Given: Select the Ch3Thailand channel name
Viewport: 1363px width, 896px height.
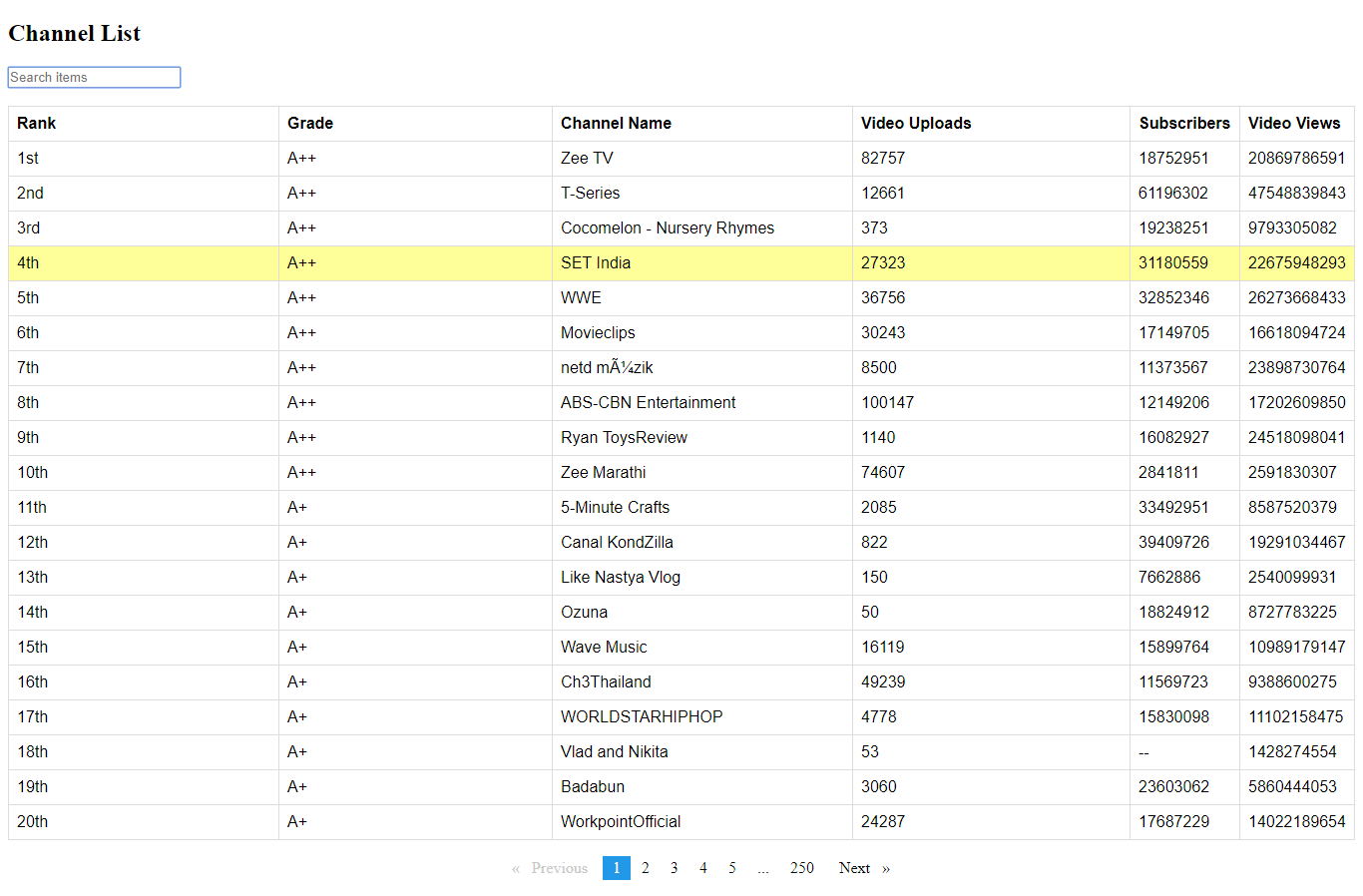Looking at the screenshot, I should coord(606,682).
